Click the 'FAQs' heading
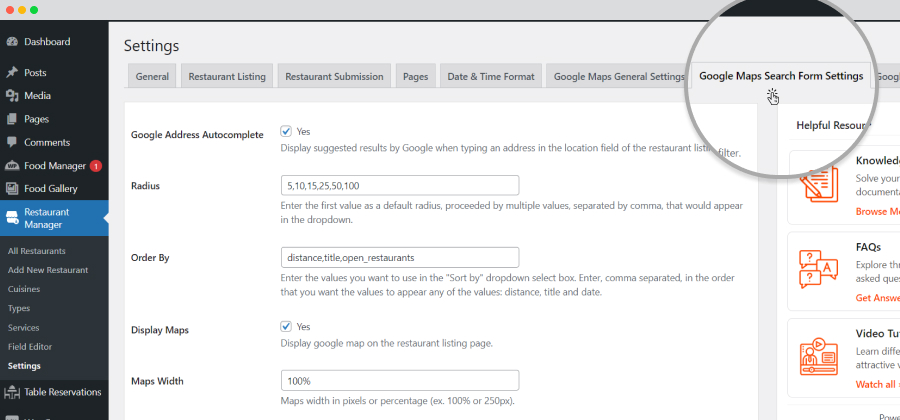 coord(868,247)
